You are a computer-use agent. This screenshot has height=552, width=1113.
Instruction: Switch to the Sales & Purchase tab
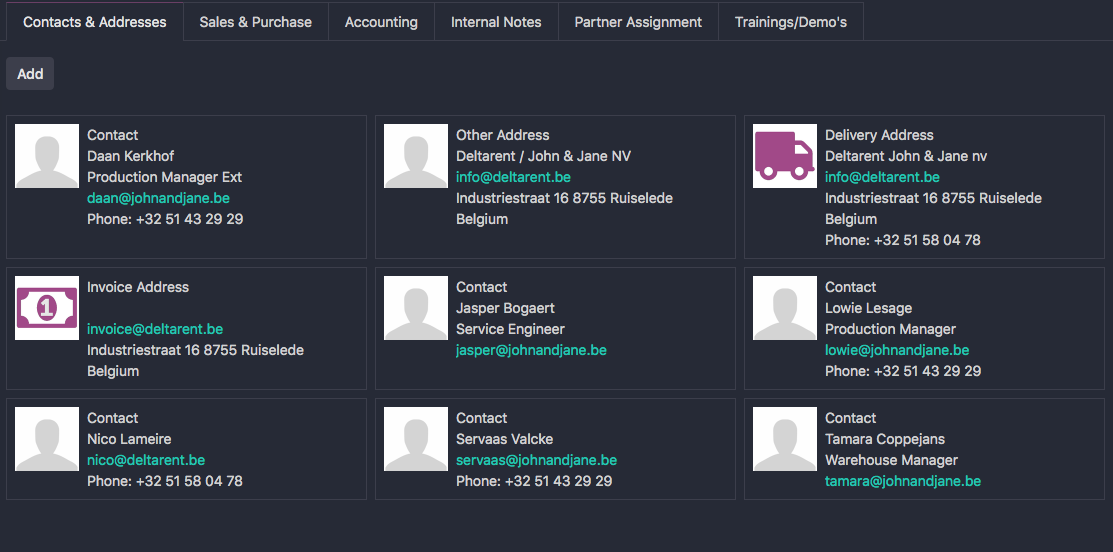point(255,22)
